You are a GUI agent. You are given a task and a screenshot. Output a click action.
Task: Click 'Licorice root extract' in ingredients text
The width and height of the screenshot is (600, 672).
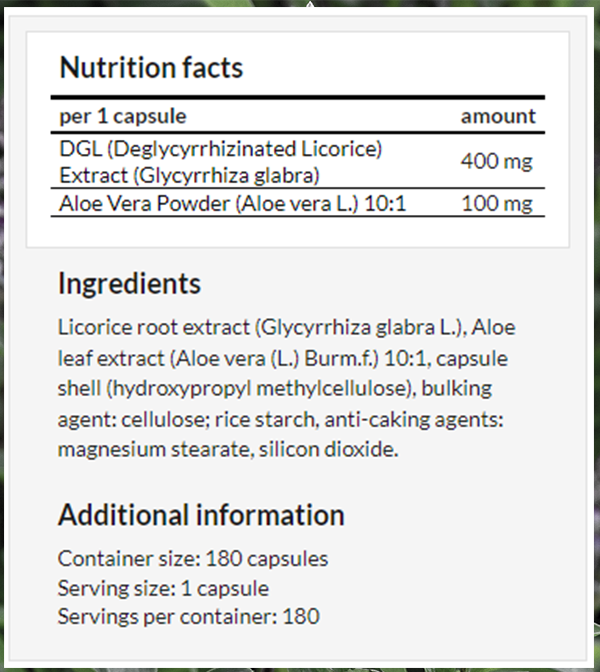coord(154,327)
